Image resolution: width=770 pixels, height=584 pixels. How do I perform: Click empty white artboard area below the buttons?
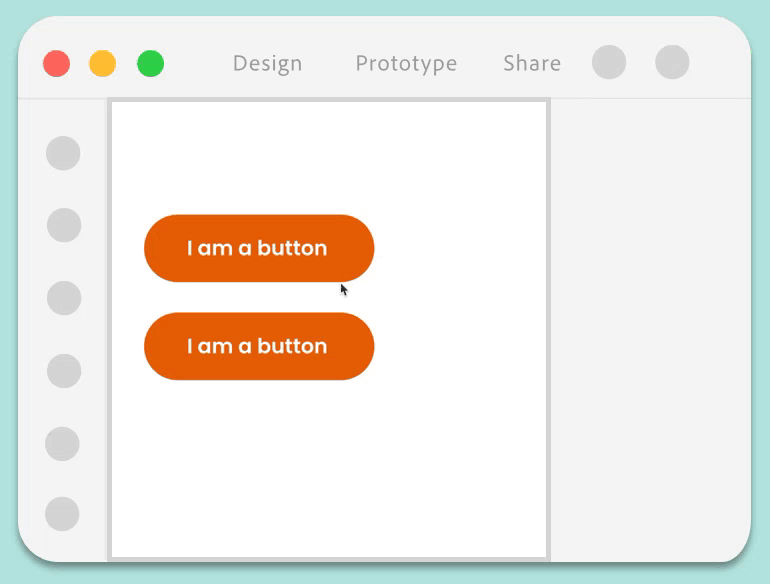click(330, 470)
